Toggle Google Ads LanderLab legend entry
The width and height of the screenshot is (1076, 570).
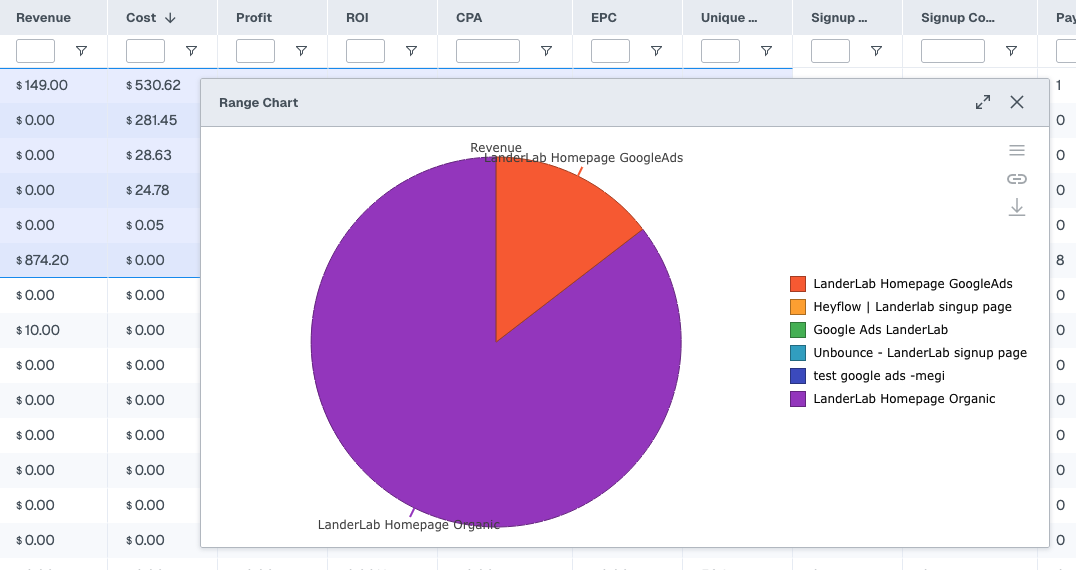pyautogui.click(x=880, y=330)
